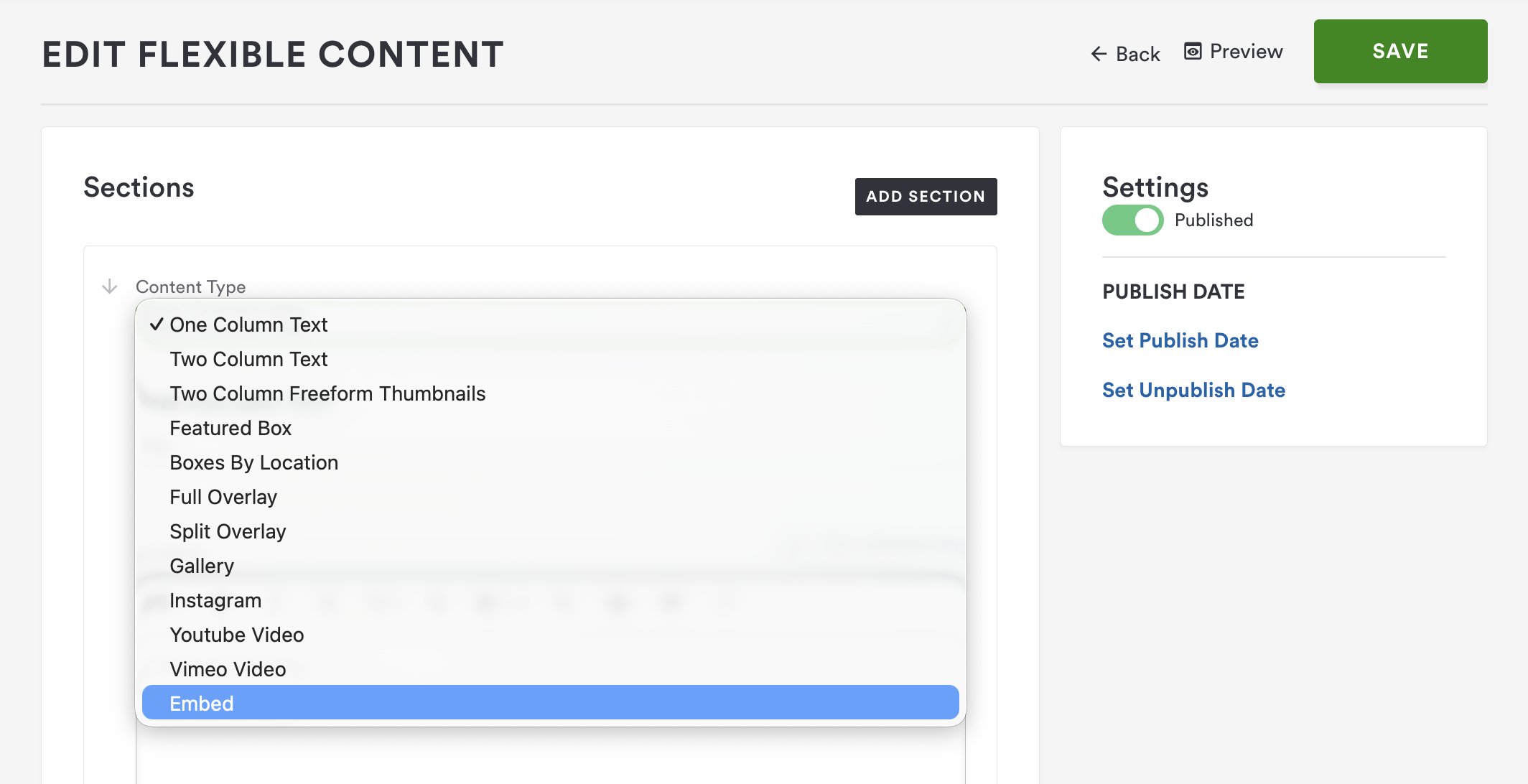Toggle the Published switch off
This screenshot has width=1528, height=784.
tap(1132, 220)
